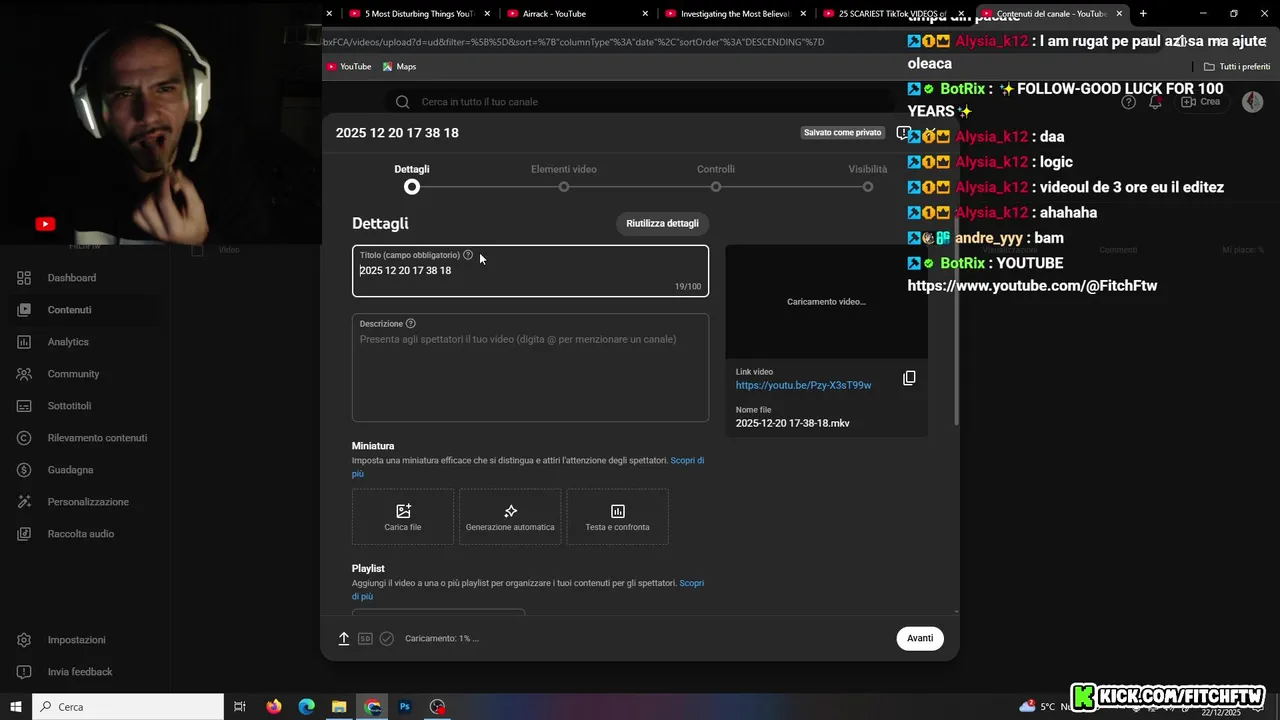The width and height of the screenshot is (1280, 720).
Task: Click Riutilizza dettagli button
Action: click(662, 223)
